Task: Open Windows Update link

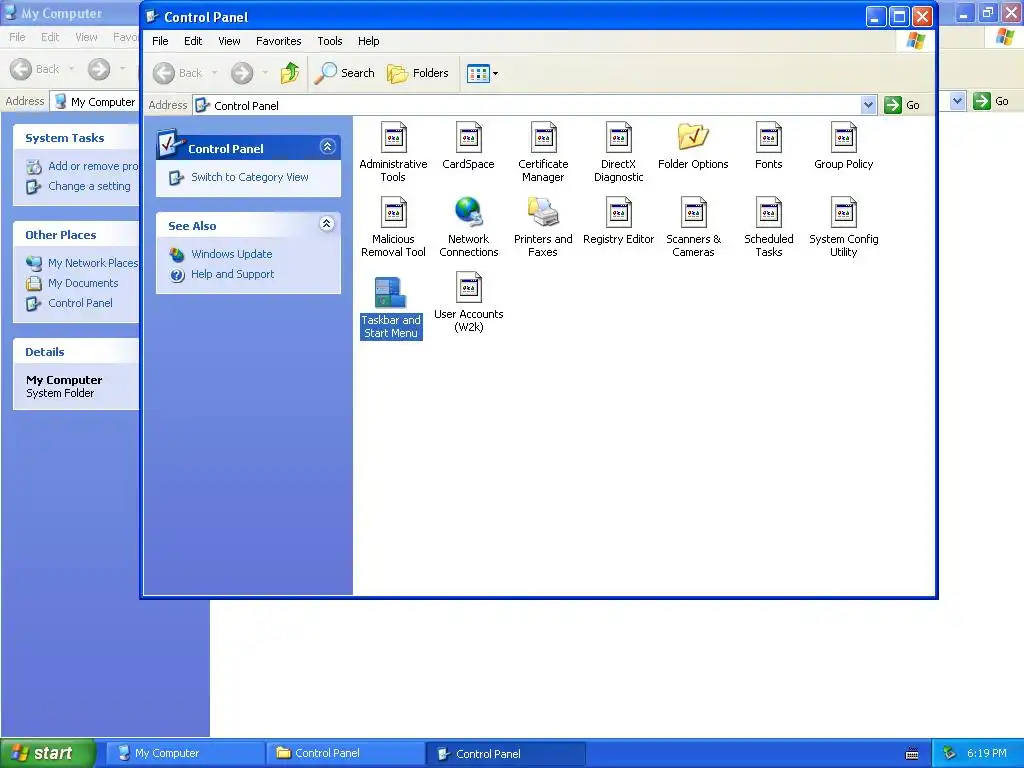Action: tap(232, 254)
